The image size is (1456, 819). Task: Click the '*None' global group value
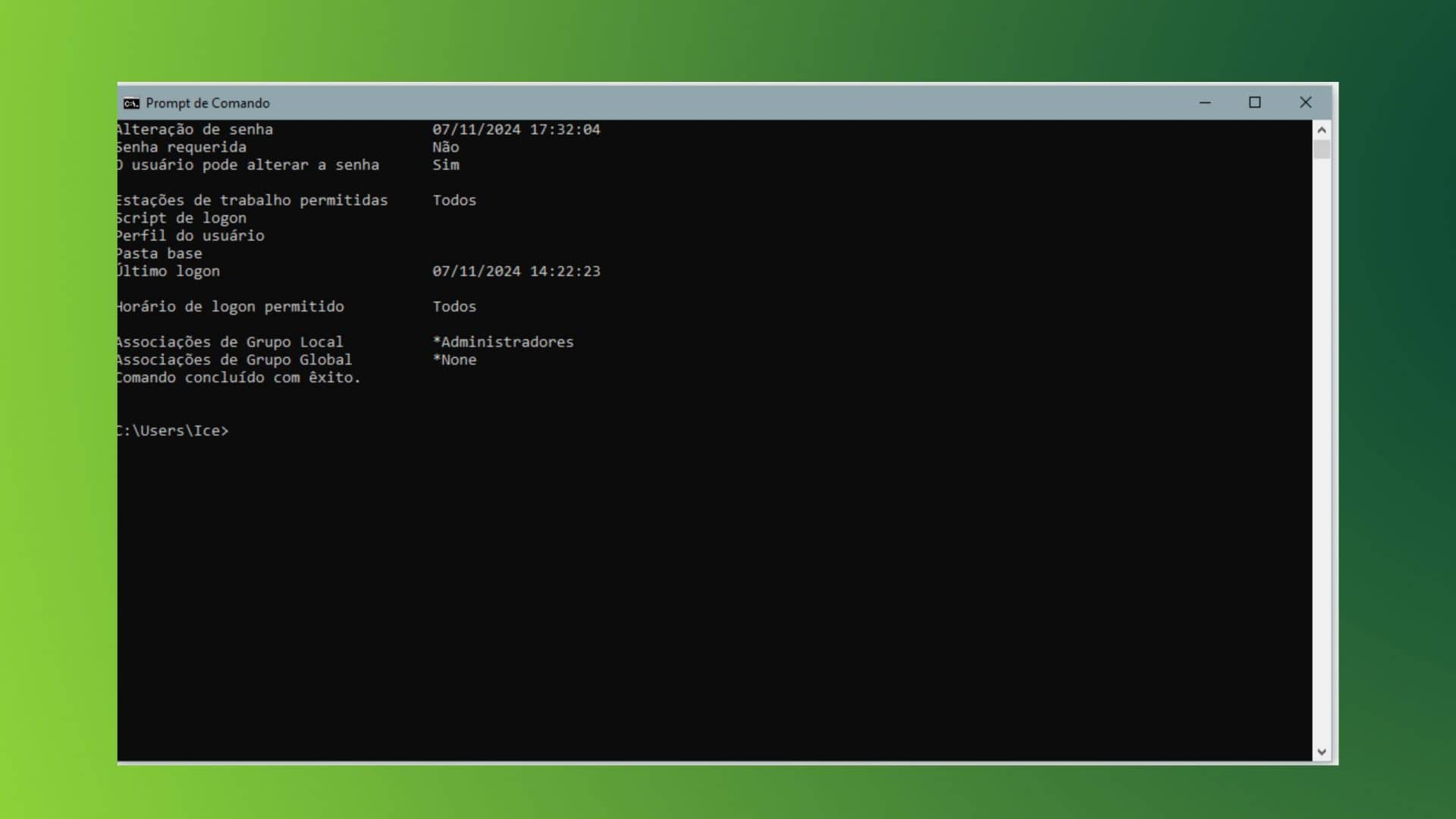(454, 359)
